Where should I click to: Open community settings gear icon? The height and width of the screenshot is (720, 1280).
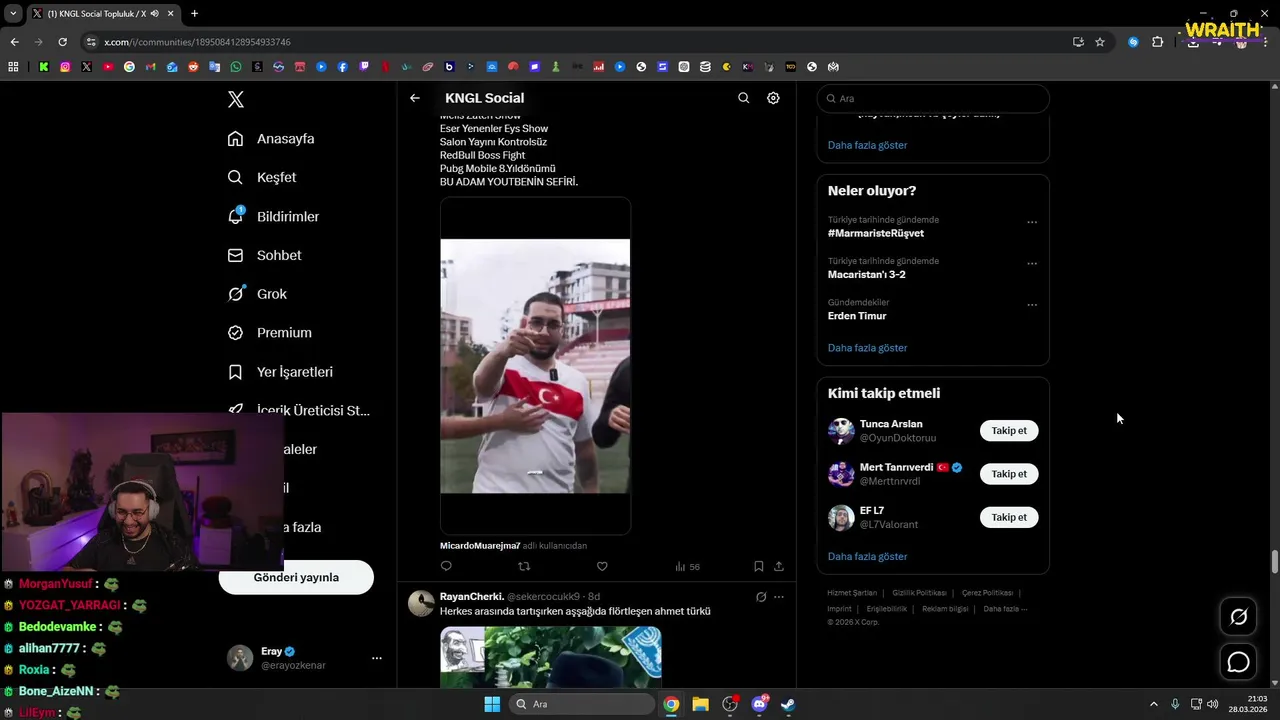click(x=773, y=98)
